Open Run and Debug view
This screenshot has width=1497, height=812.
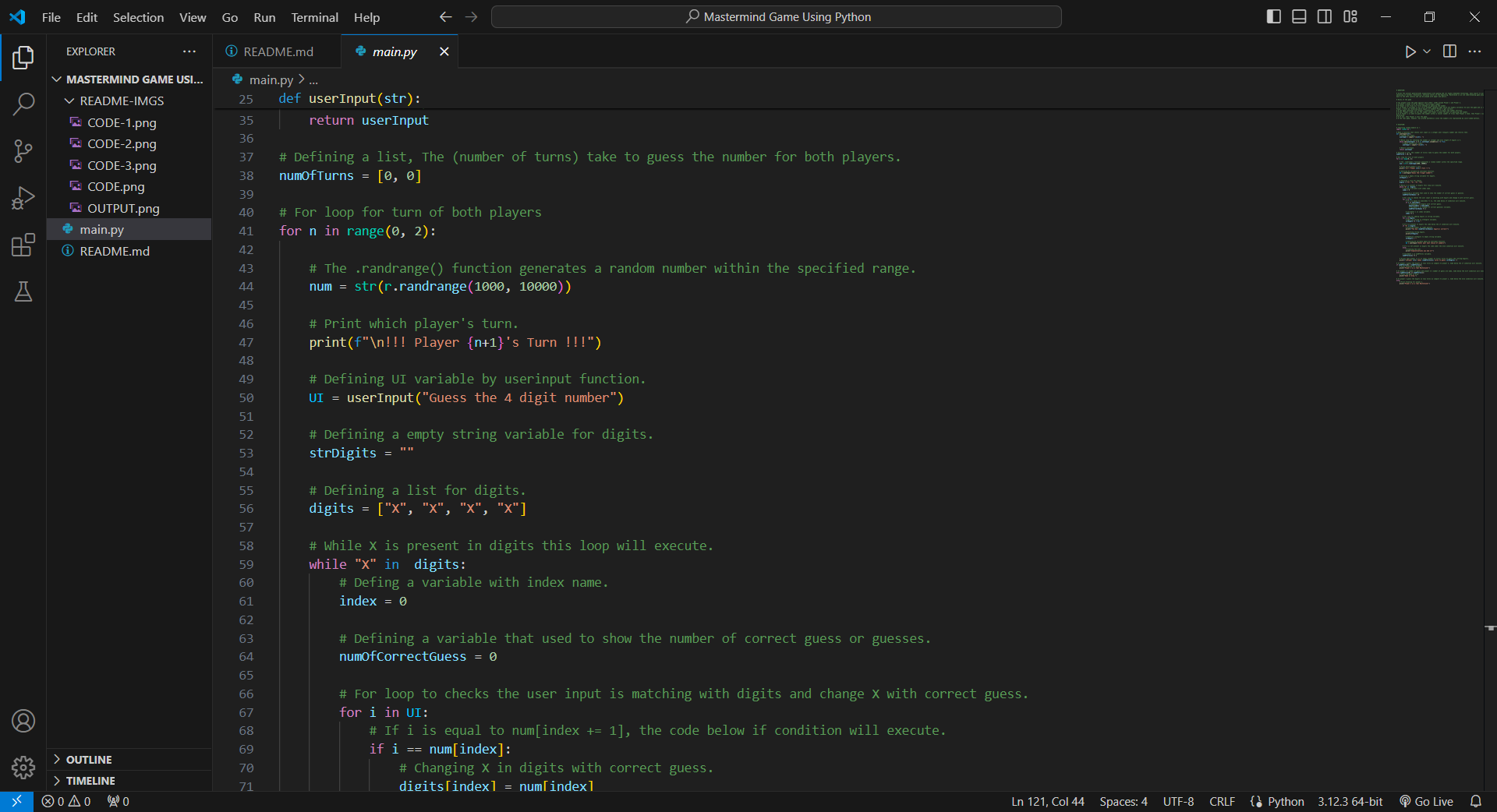tap(23, 198)
